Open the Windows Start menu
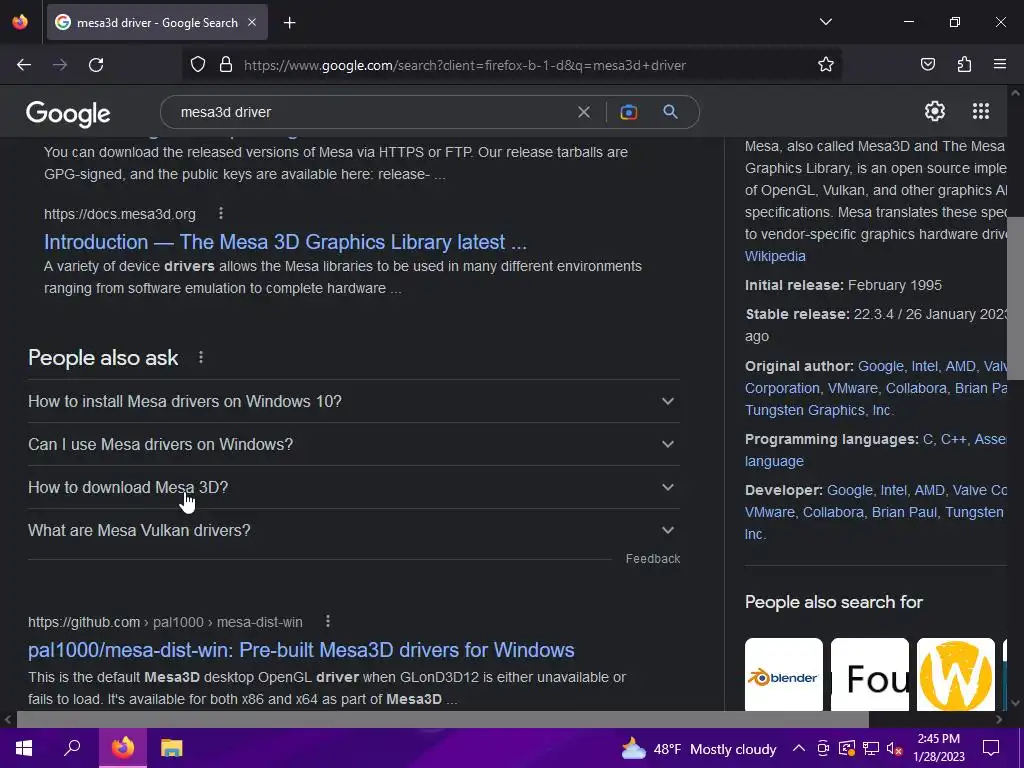The image size is (1024, 768). pyautogui.click(x=24, y=748)
